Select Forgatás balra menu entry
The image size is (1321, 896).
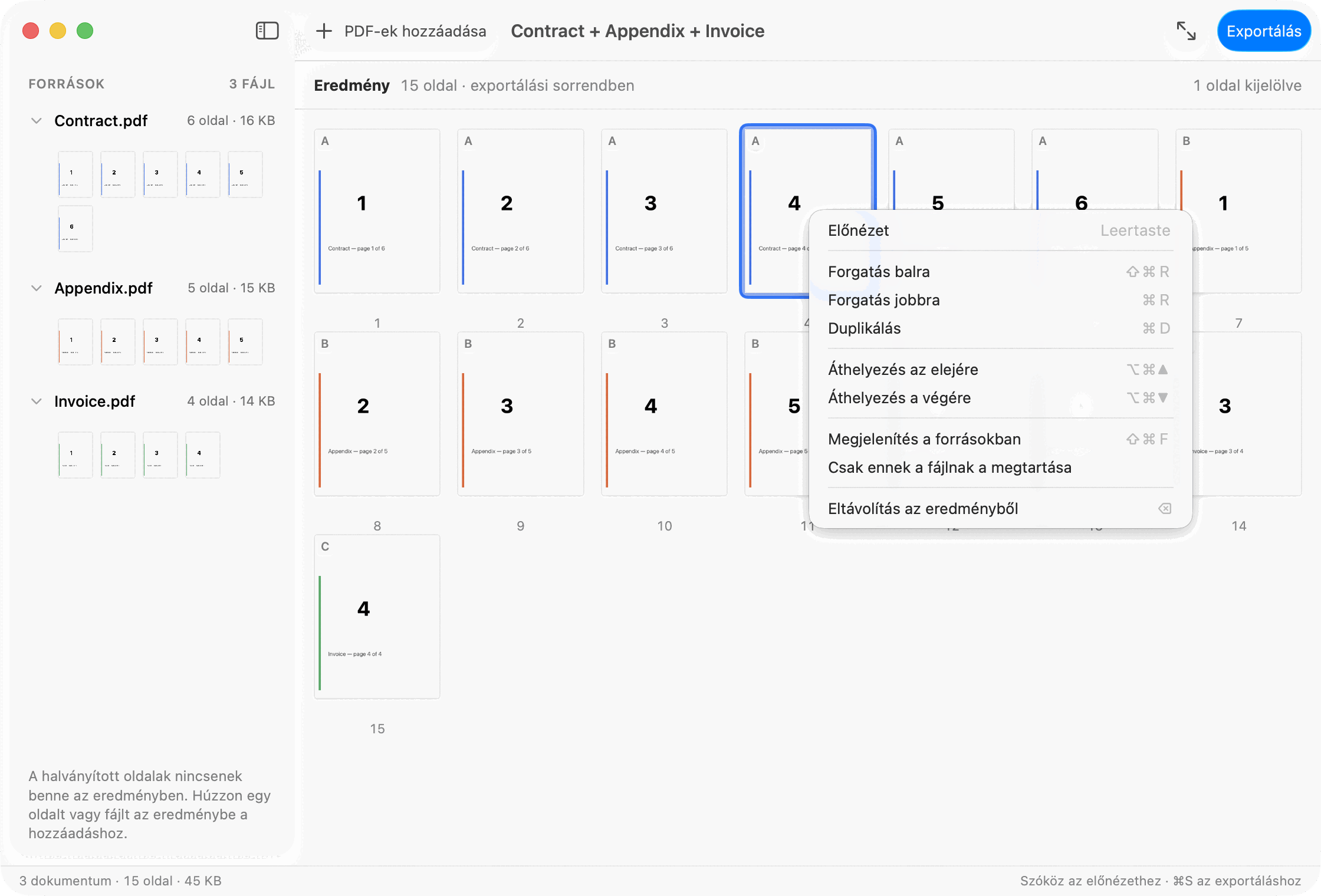click(x=1000, y=271)
